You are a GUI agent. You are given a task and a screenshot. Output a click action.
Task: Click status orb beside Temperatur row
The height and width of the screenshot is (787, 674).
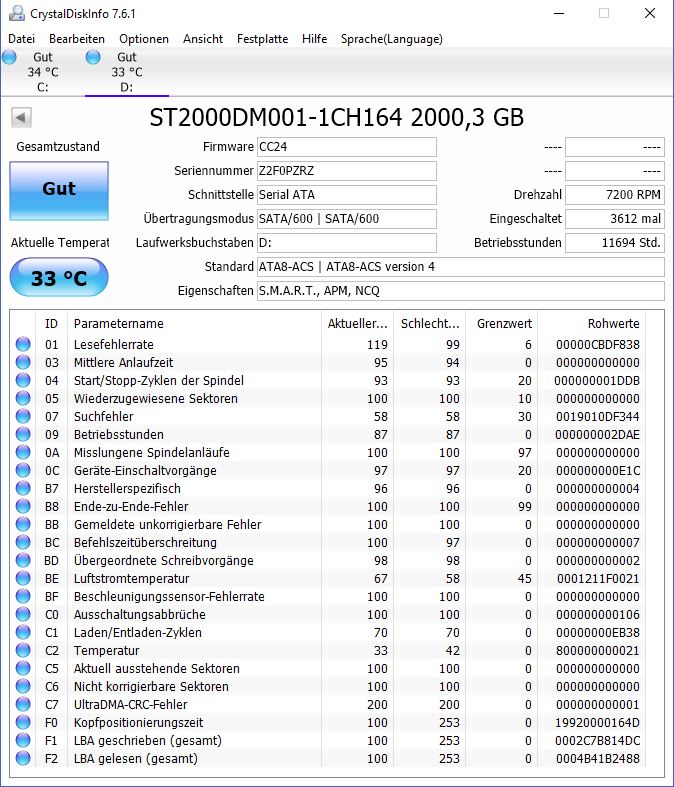click(23, 650)
